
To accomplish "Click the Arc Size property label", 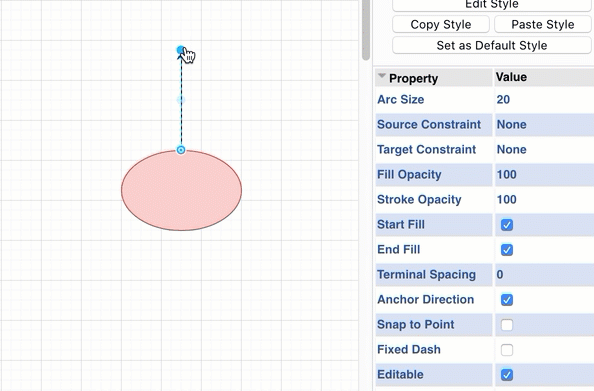I will click(x=400, y=100).
